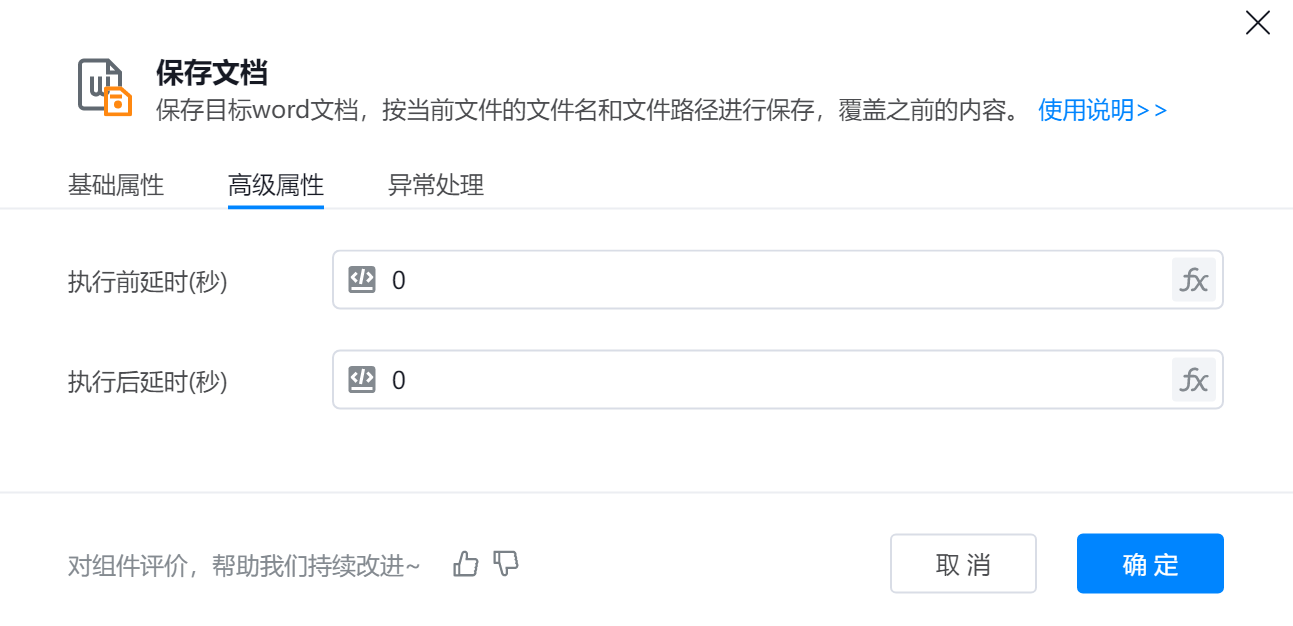The image size is (1293, 626).
Task: Click the 保存文档 dialog title
Action: point(212,72)
